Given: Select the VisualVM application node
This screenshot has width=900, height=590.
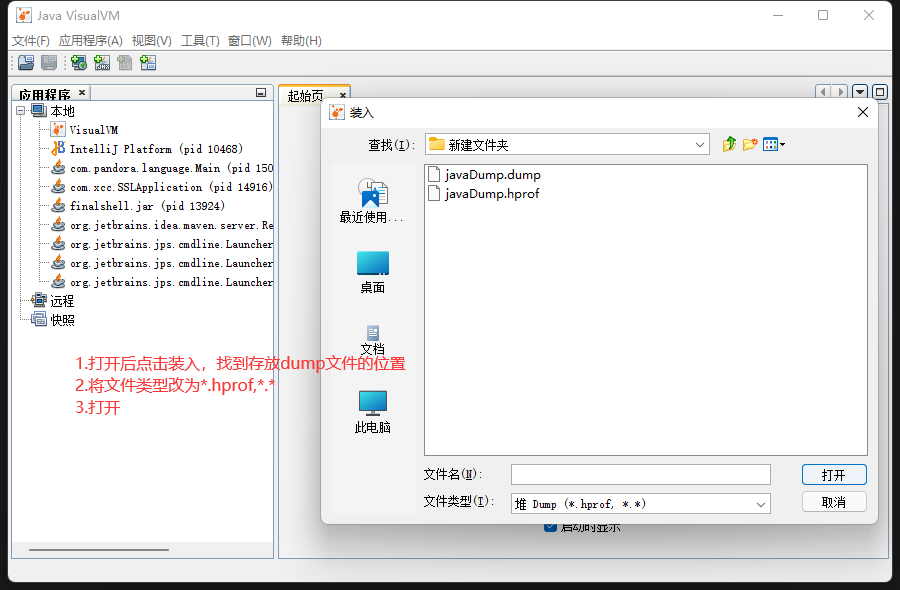Looking at the screenshot, I should [94, 130].
